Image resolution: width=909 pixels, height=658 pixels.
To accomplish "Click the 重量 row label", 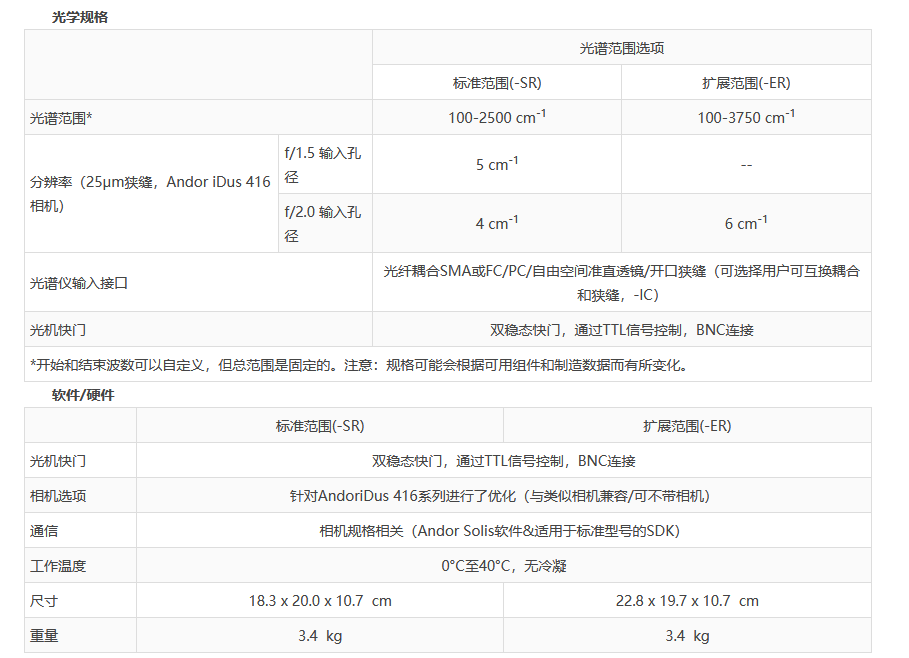I will point(44,636).
